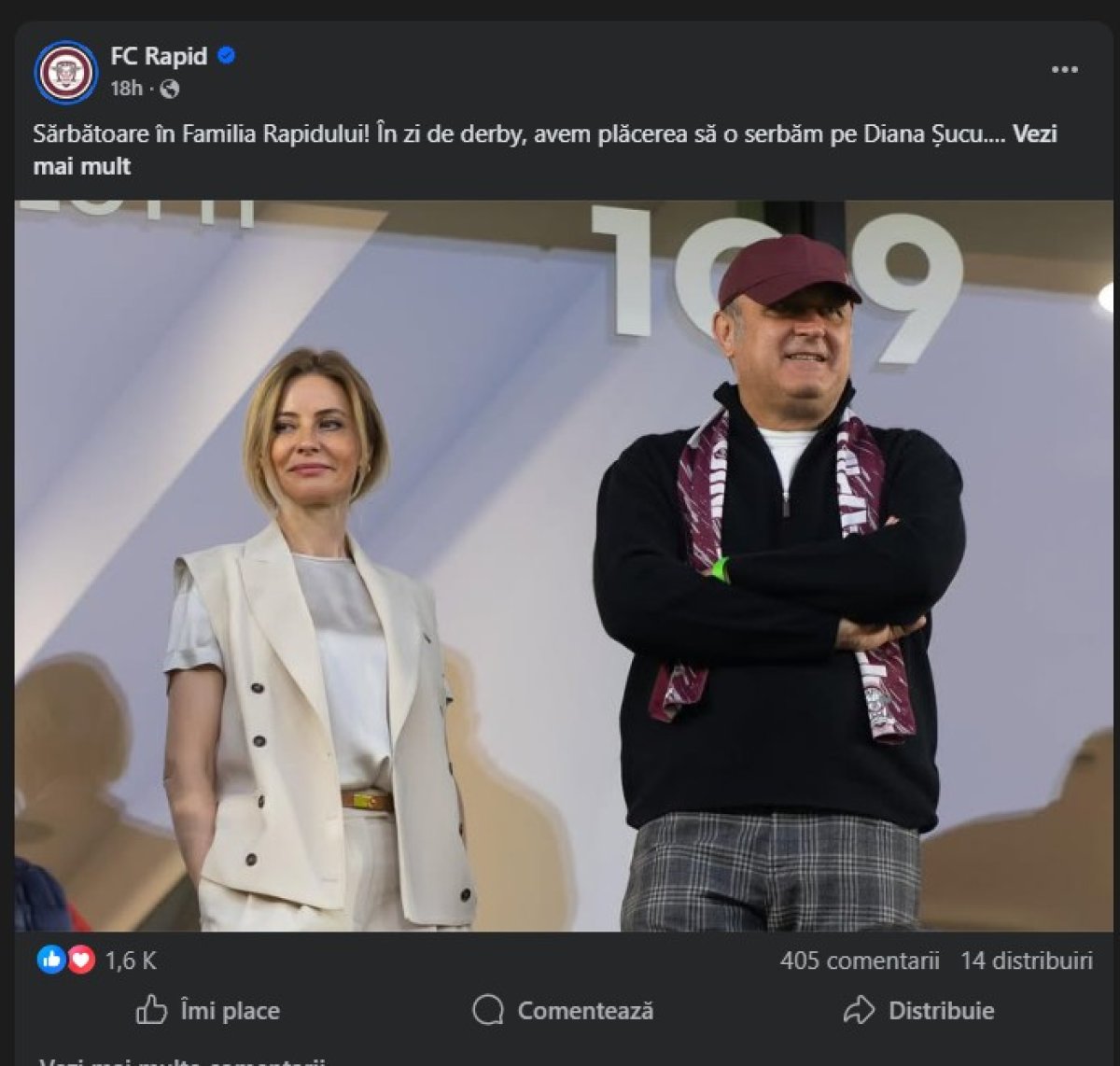Expand Vezi mai multe comentarii
The image size is (1120, 1066).
pyautogui.click(x=182, y=1062)
